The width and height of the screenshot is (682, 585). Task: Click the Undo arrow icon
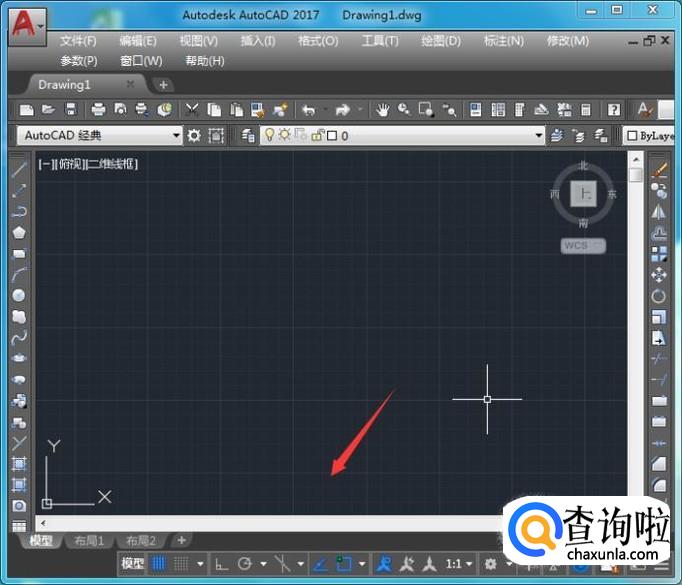click(309, 110)
